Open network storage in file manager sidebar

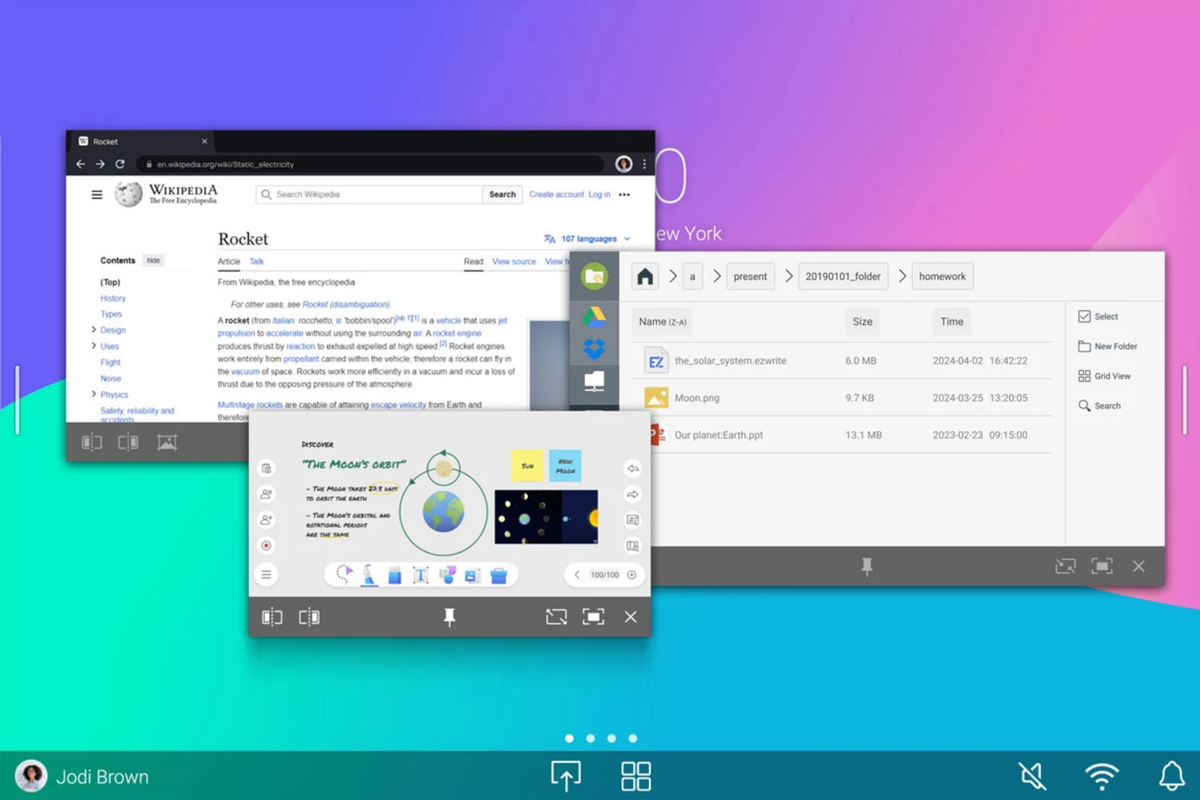point(594,382)
